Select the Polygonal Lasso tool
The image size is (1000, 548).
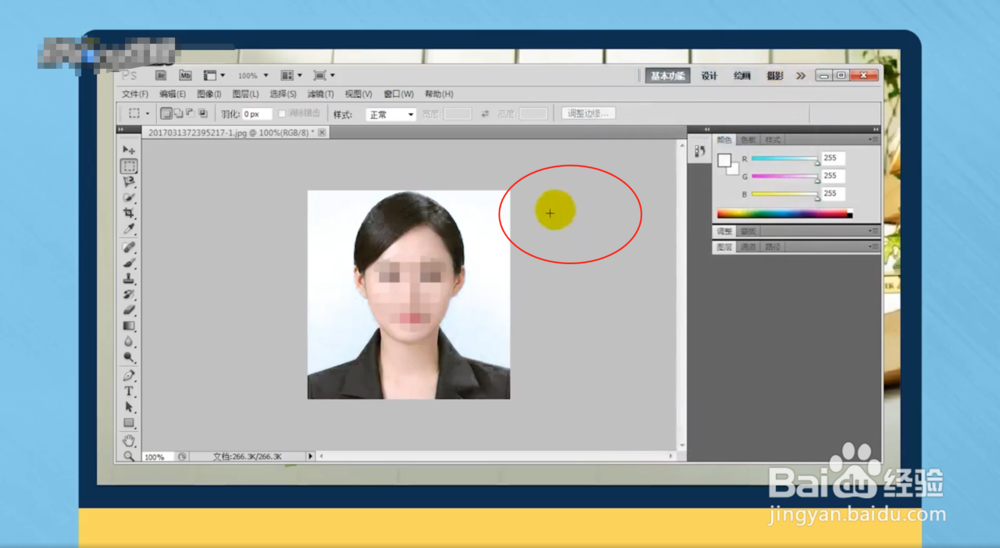pyautogui.click(x=129, y=182)
